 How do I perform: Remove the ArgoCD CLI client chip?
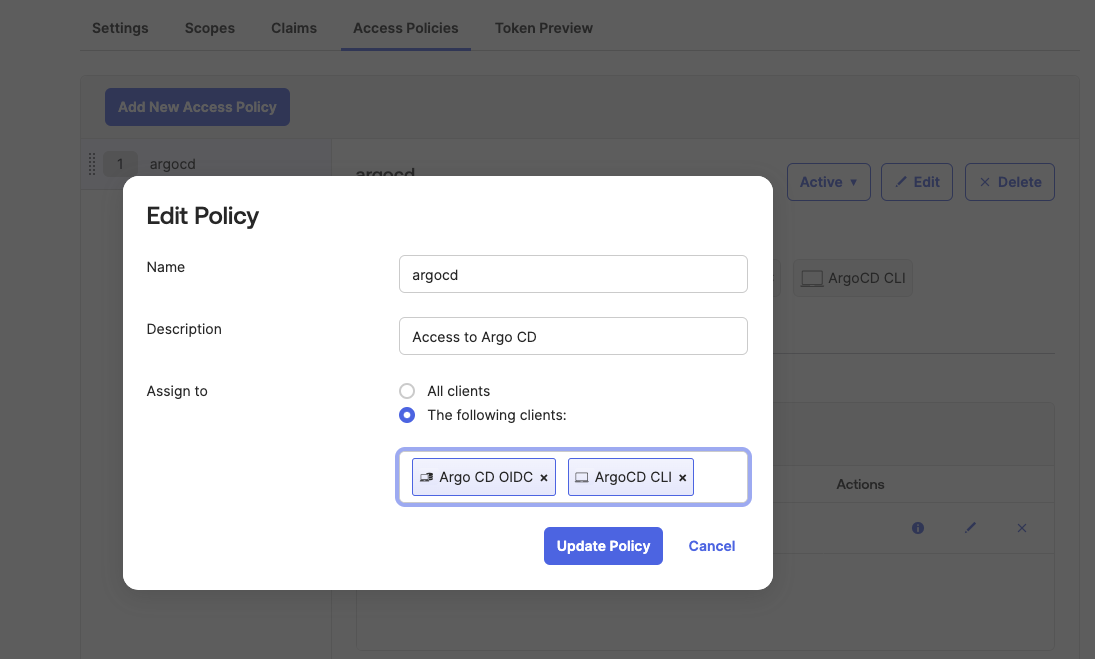[683, 478]
